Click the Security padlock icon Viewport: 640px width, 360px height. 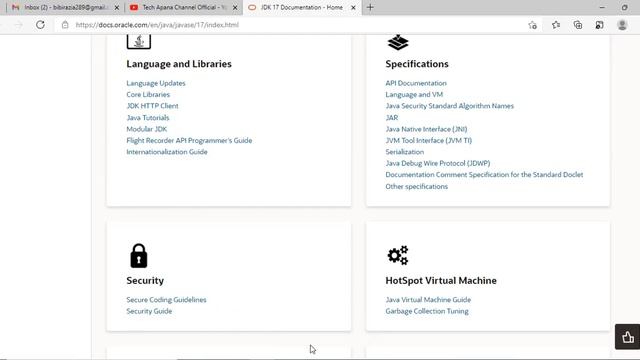click(x=139, y=256)
